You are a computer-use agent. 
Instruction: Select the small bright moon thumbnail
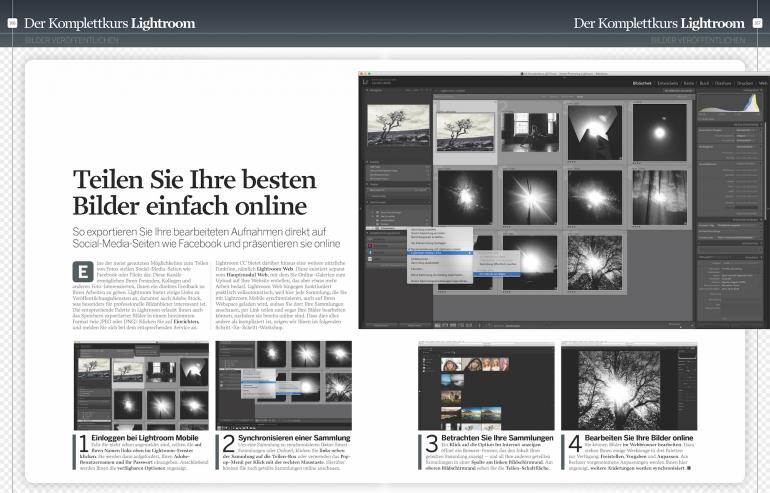(x=660, y=132)
